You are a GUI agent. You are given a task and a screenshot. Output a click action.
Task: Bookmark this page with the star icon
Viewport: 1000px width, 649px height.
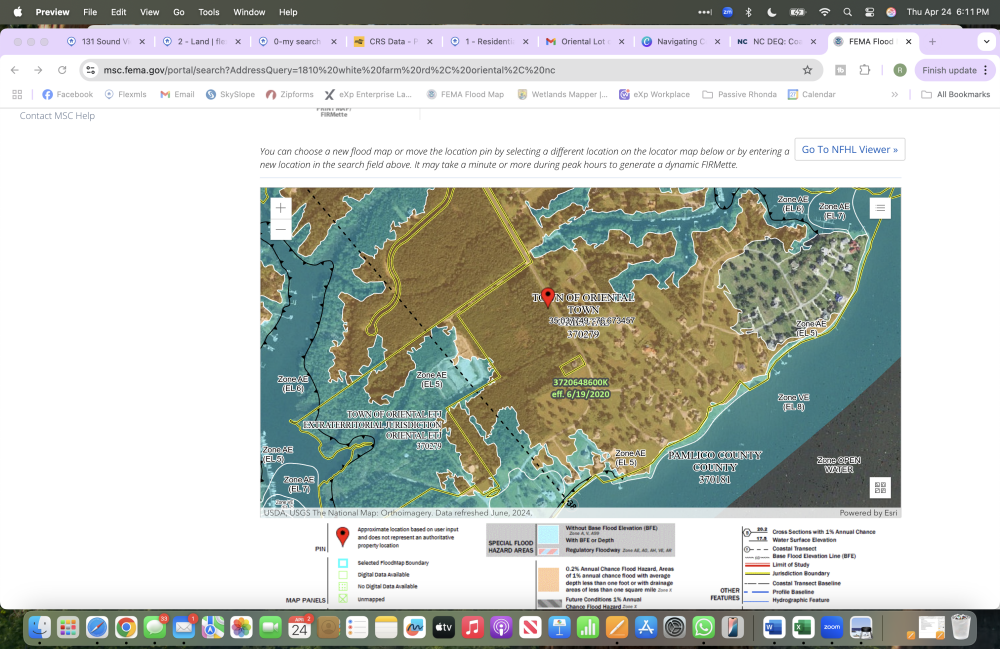click(x=807, y=70)
